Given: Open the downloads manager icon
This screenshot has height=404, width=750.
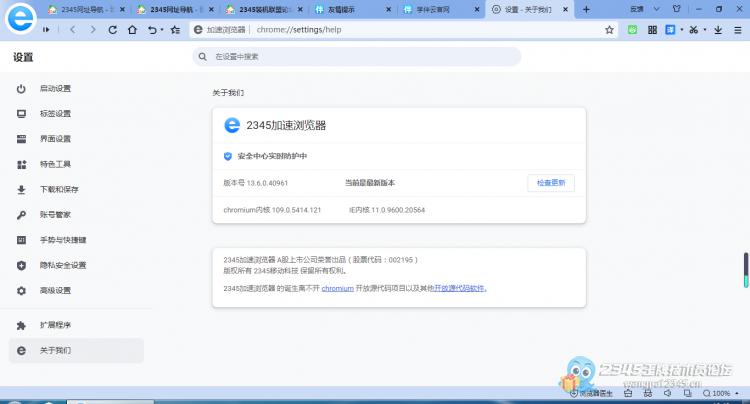Looking at the screenshot, I should [718, 30].
